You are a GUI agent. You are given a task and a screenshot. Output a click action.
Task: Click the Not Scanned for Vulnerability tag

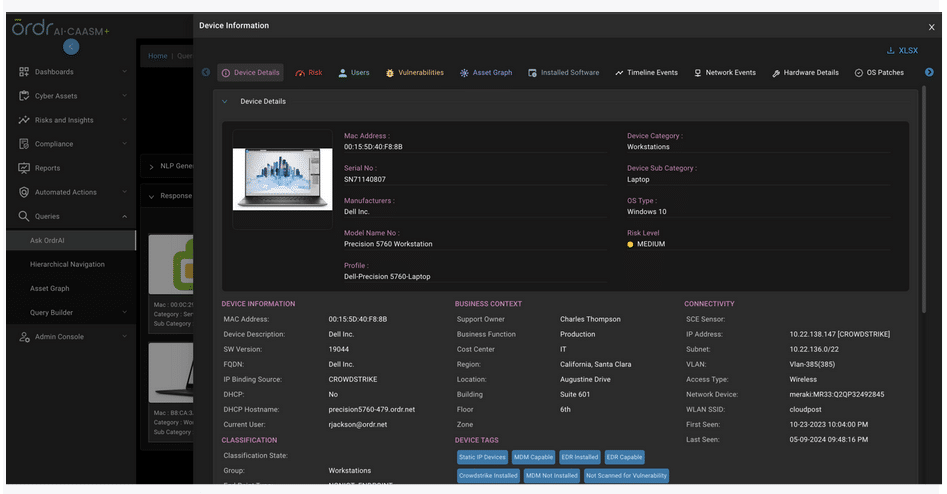point(626,476)
